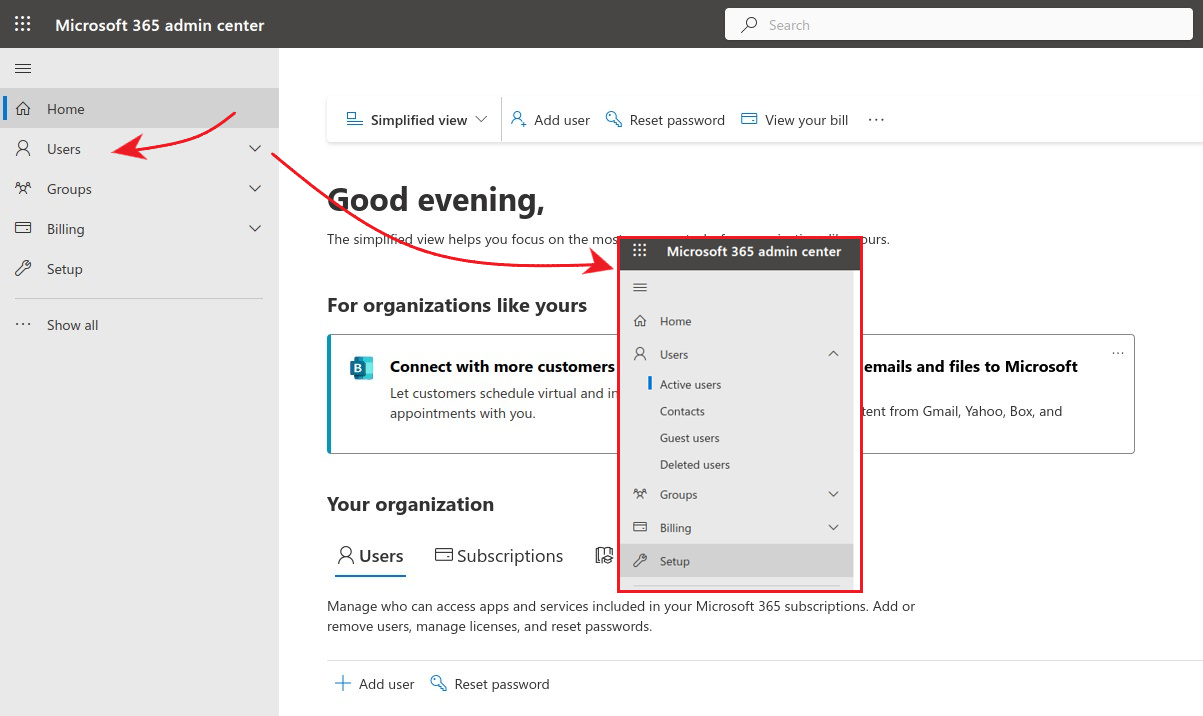This screenshot has width=1203, height=716.
Task: Click Add user below the Users tab description
Action: [374, 684]
